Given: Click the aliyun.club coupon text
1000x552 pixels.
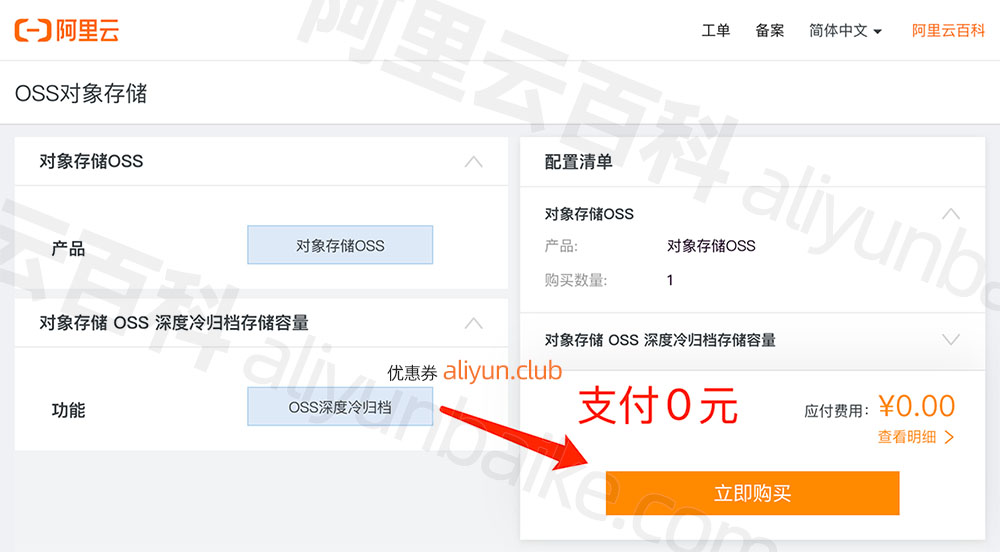Looking at the screenshot, I should pyautogui.click(x=502, y=372).
